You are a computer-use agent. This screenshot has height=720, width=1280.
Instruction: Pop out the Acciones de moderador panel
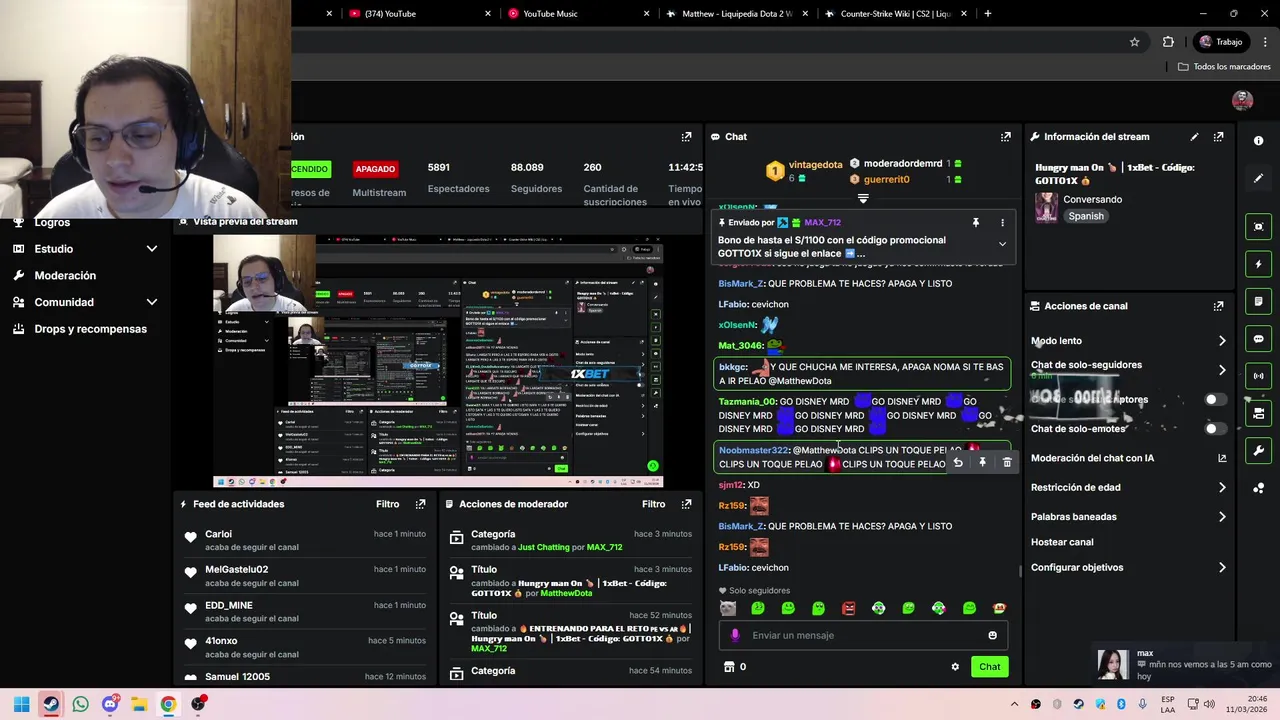tap(686, 504)
